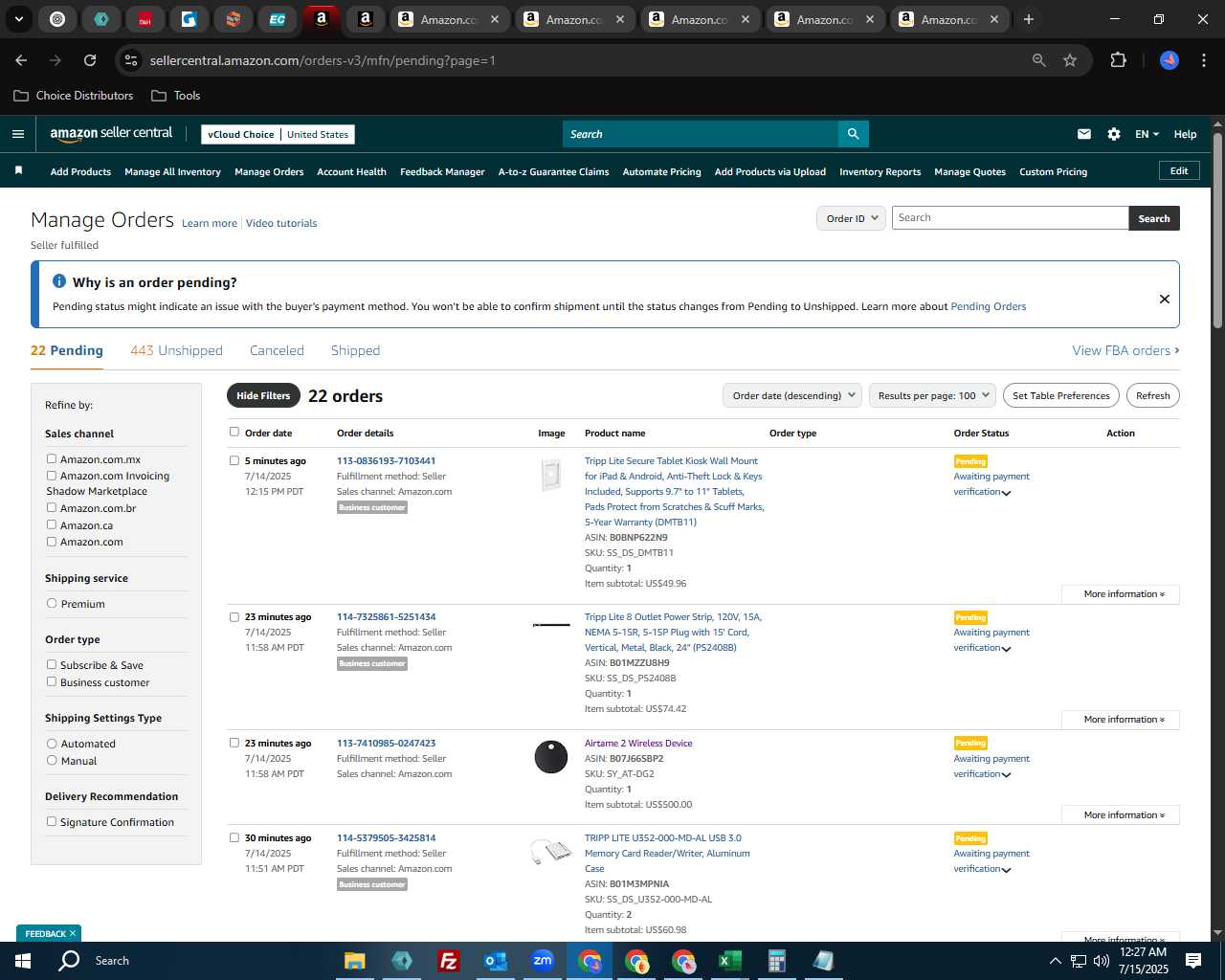Click the page vertical scrollbar
This screenshot has height=980, width=1225.
tap(1217, 230)
